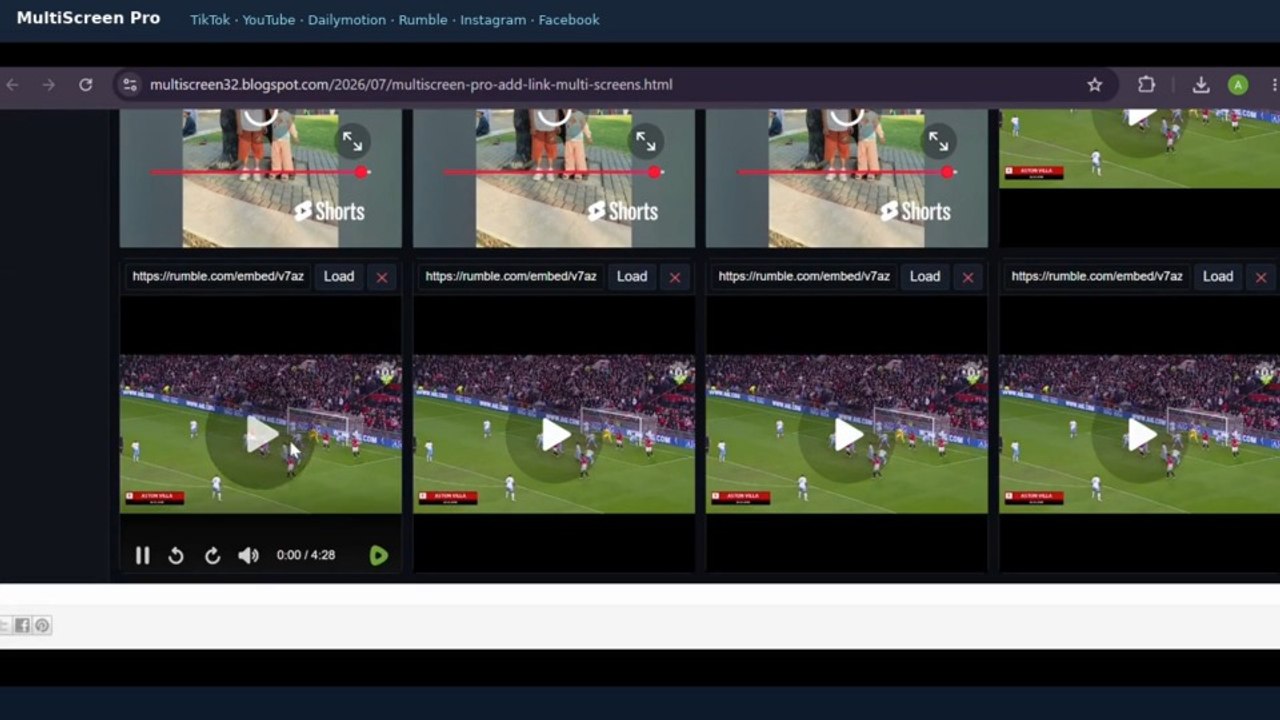Play the second Rumble football video
1280x720 pixels.
555,434
